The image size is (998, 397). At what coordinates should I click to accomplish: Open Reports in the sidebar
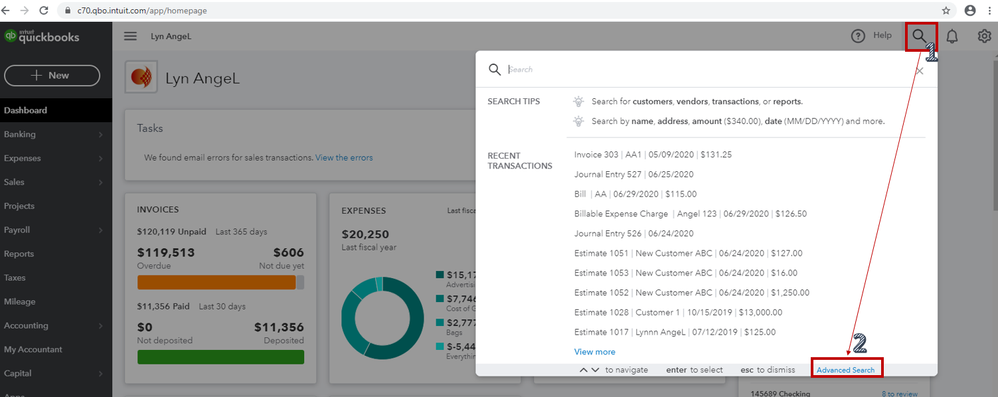[19, 254]
